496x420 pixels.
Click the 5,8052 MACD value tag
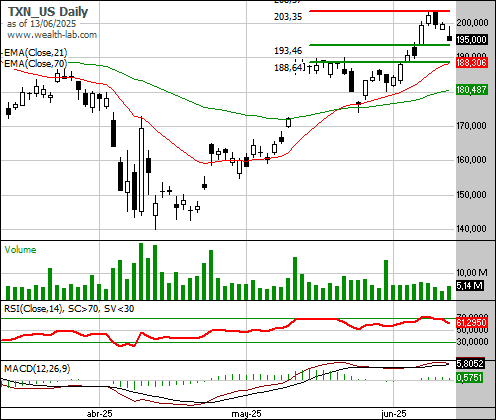(470, 364)
